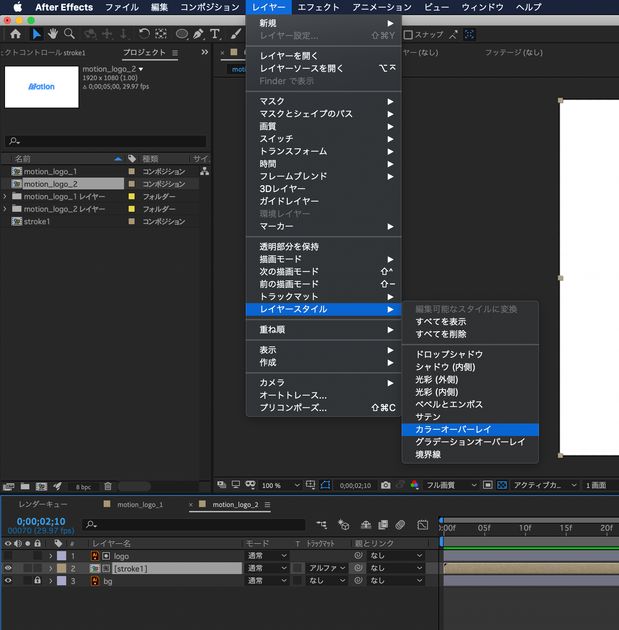Image resolution: width=619 pixels, height=630 pixels.
Task: Click the Draft 3D icon in timeline
Action: 343,525
